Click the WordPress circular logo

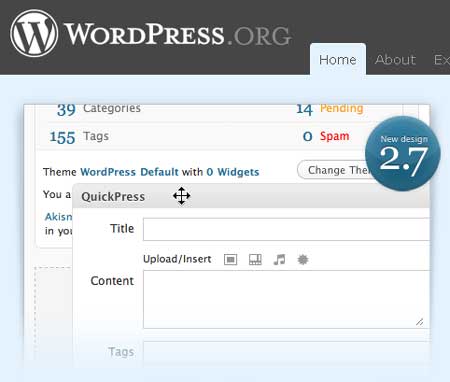(x=34, y=33)
